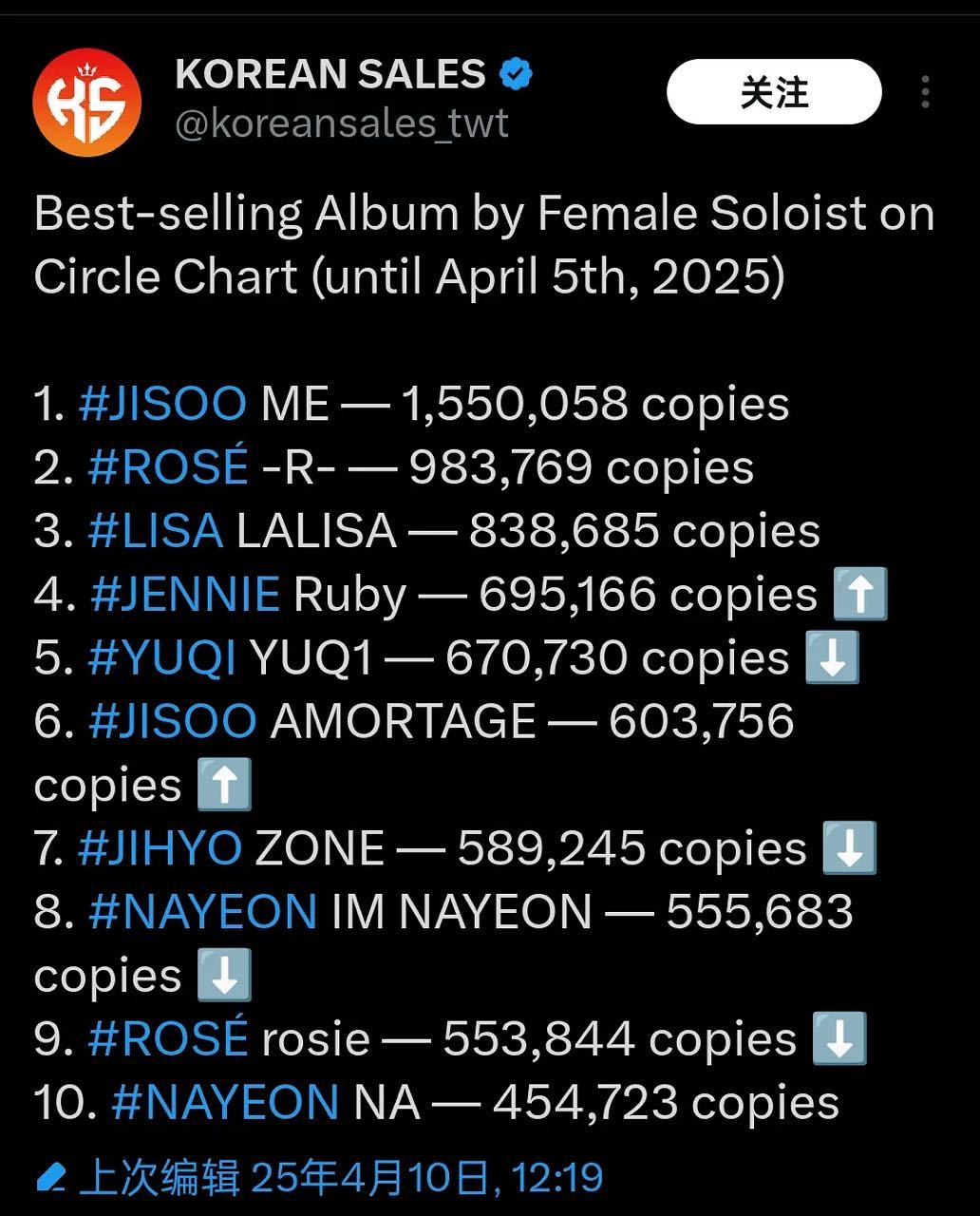Viewport: 980px width, 1216px height.
Task: Click the up arrow emoji after AMORTAGE copies
Action: (x=224, y=785)
